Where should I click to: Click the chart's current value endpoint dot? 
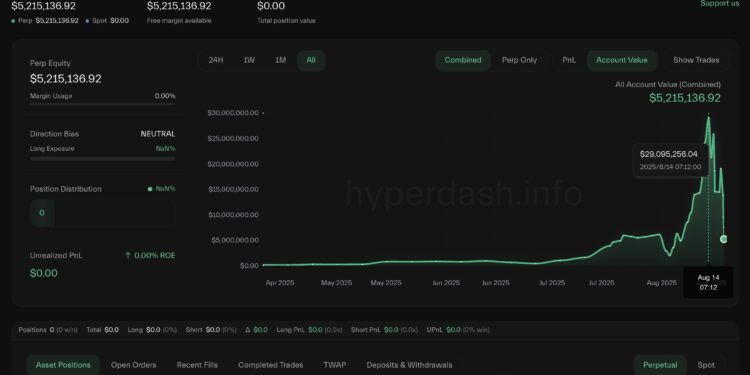coord(724,239)
